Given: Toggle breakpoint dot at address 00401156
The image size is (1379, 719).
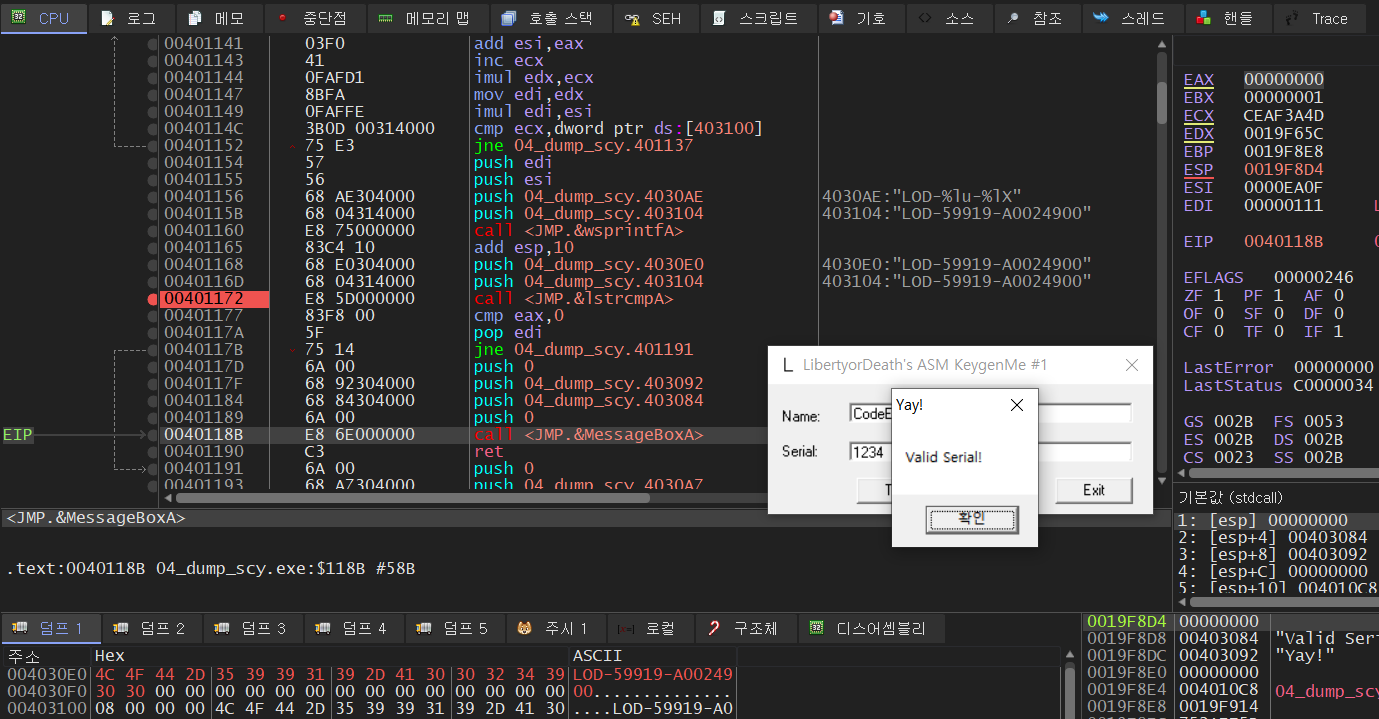Looking at the screenshot, I should coord(152,196).
